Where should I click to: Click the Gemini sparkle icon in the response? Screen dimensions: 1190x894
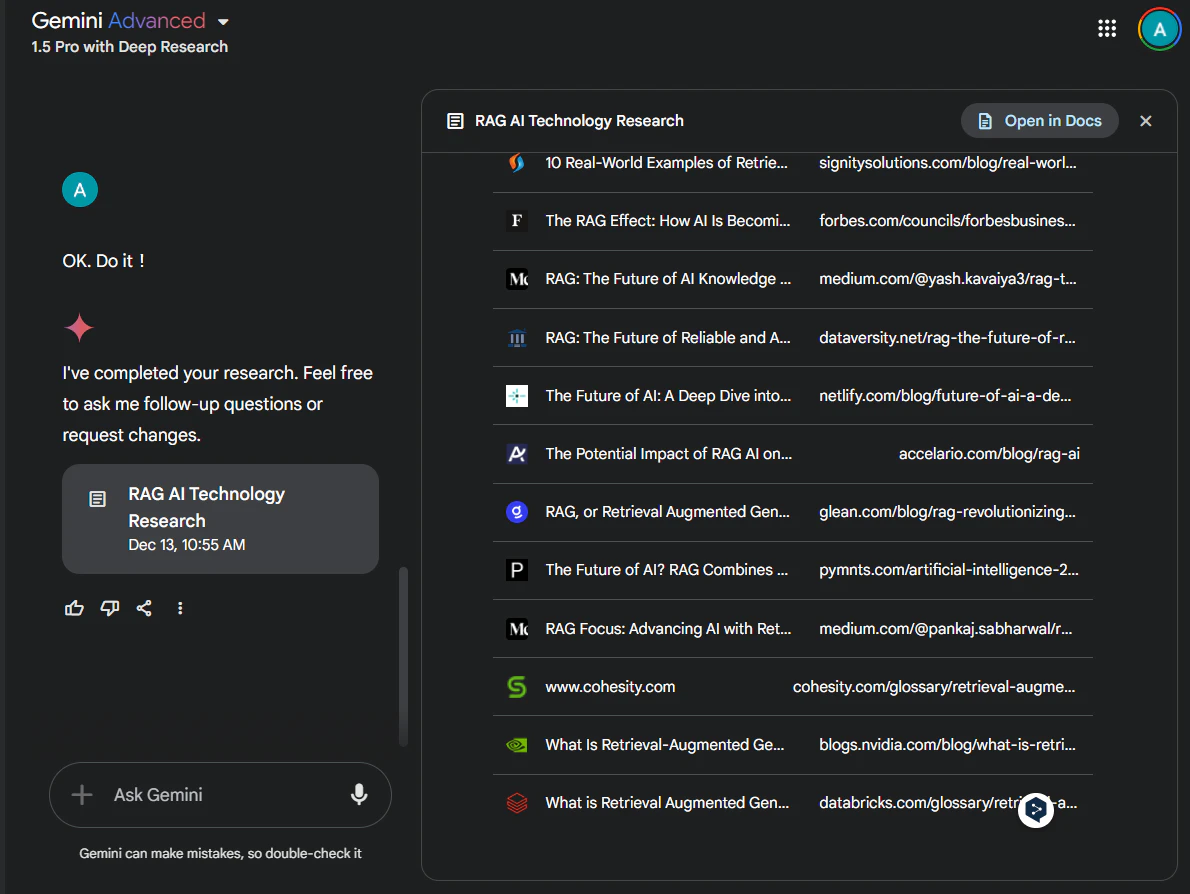pyautogui.click(x=79, y=328)
